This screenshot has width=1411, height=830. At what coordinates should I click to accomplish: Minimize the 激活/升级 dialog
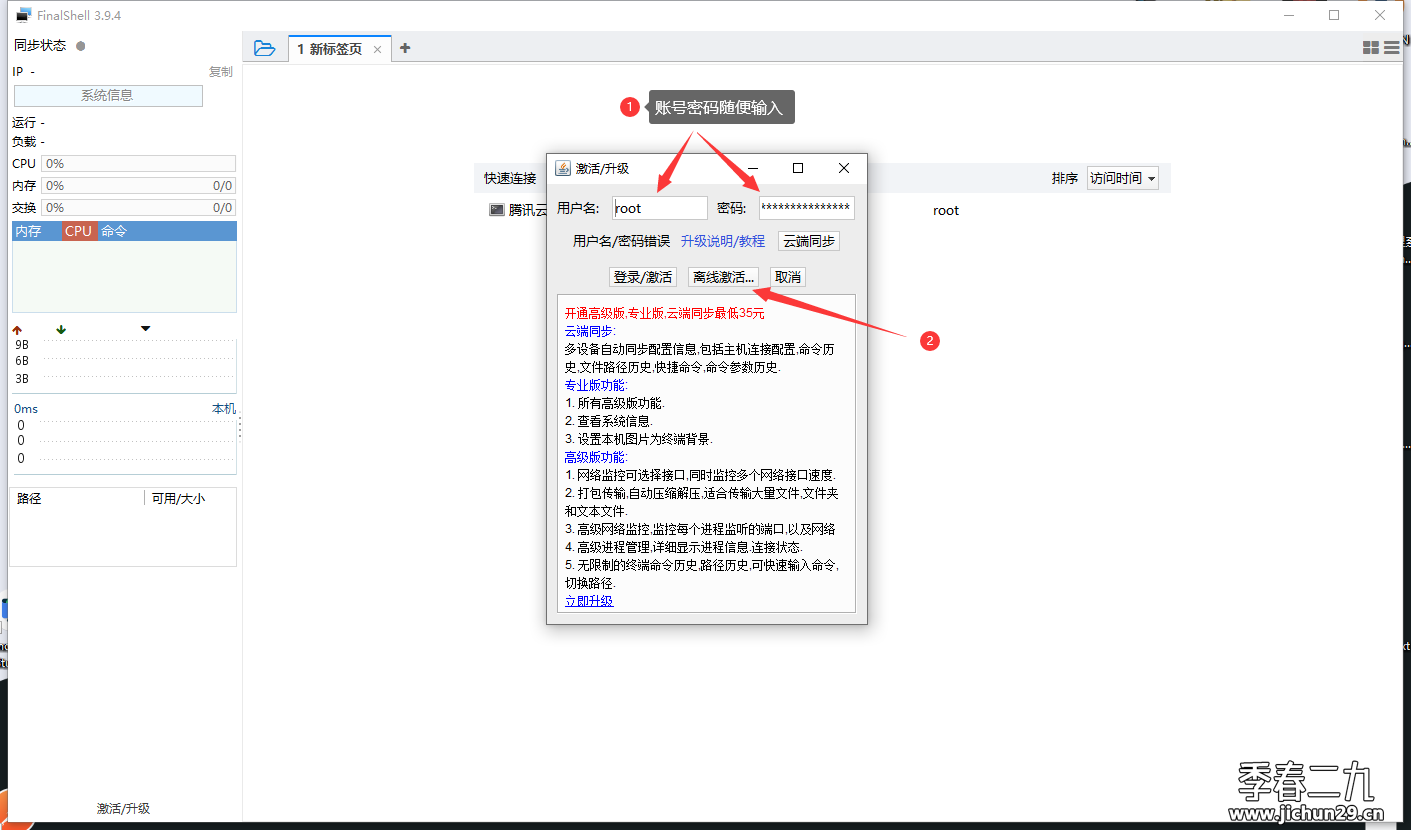[753, 168]
